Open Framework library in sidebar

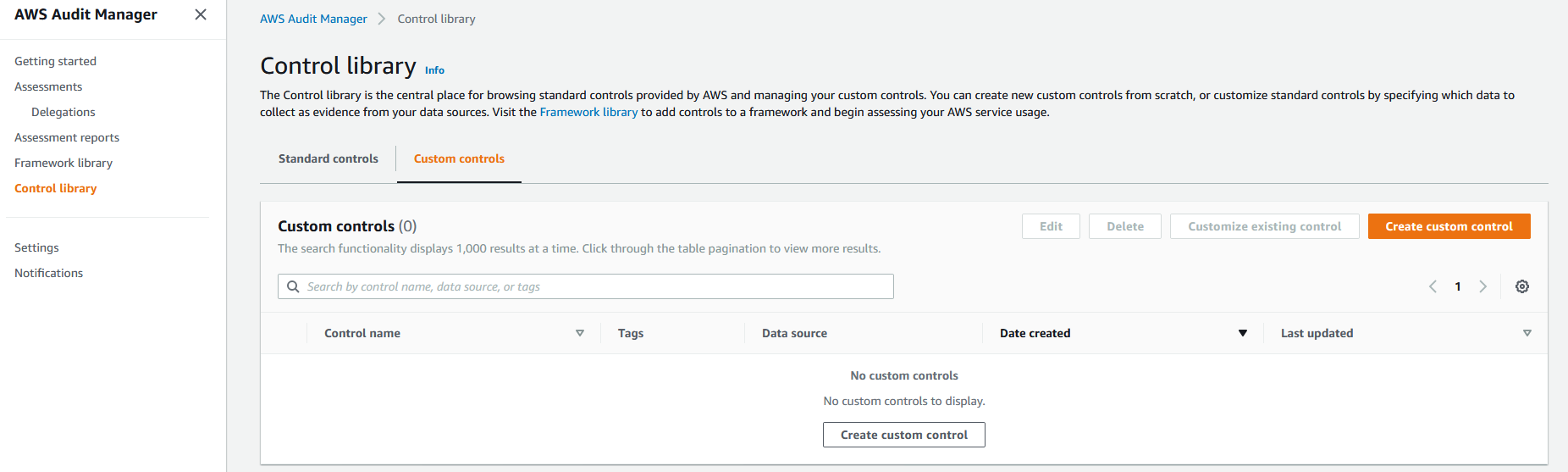click(x=63, y=163)
